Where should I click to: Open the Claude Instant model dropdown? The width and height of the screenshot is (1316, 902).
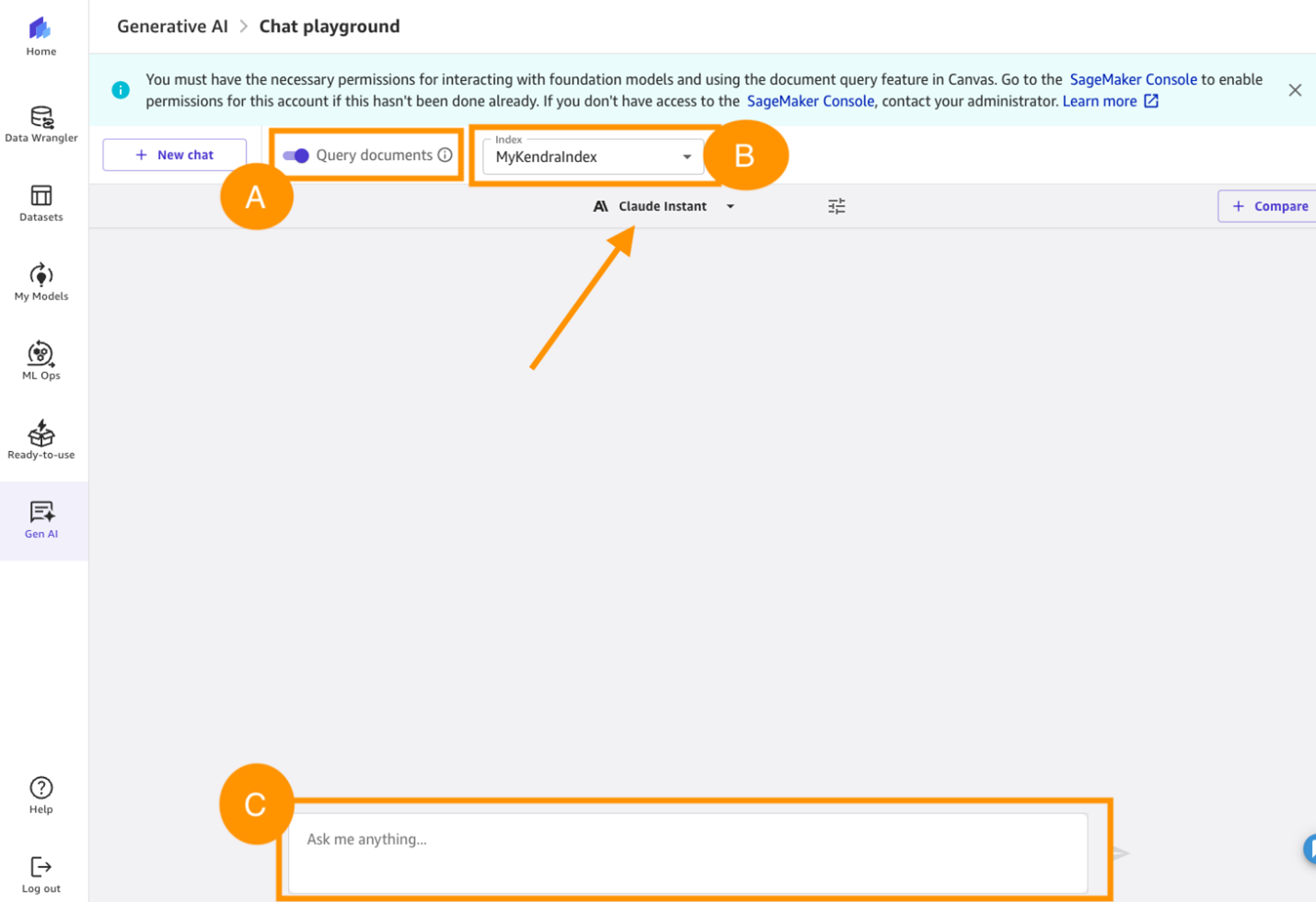tap(664, 206)
